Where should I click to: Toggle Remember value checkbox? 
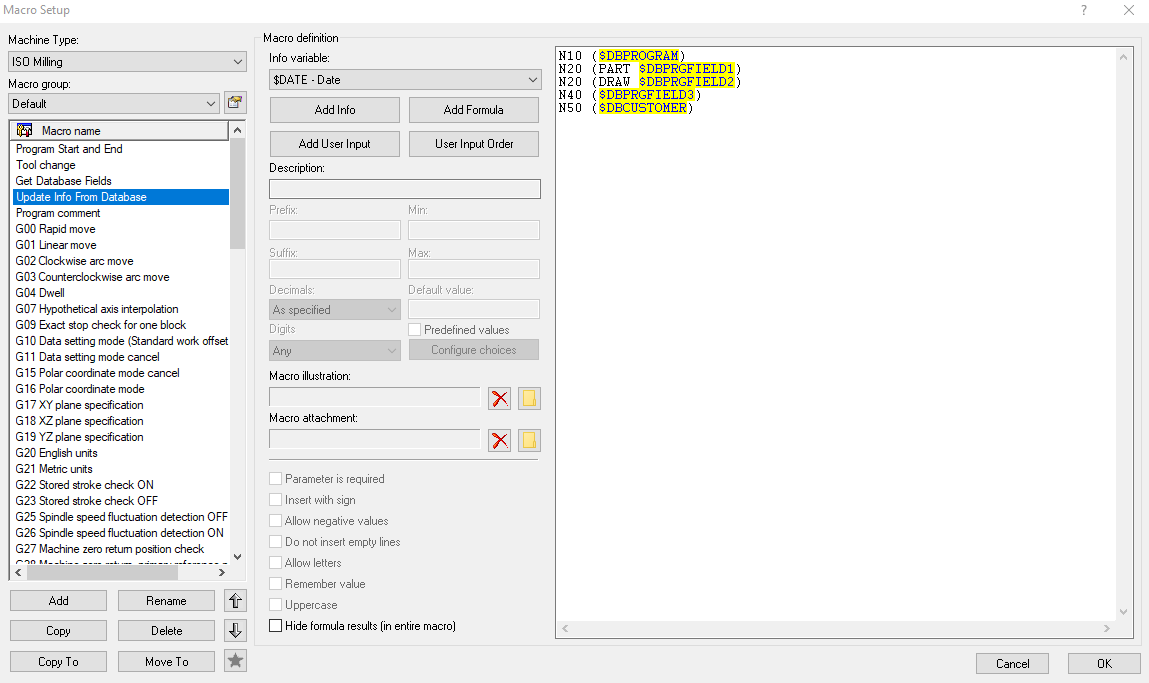pyautogui.click(x=276, y=583)
